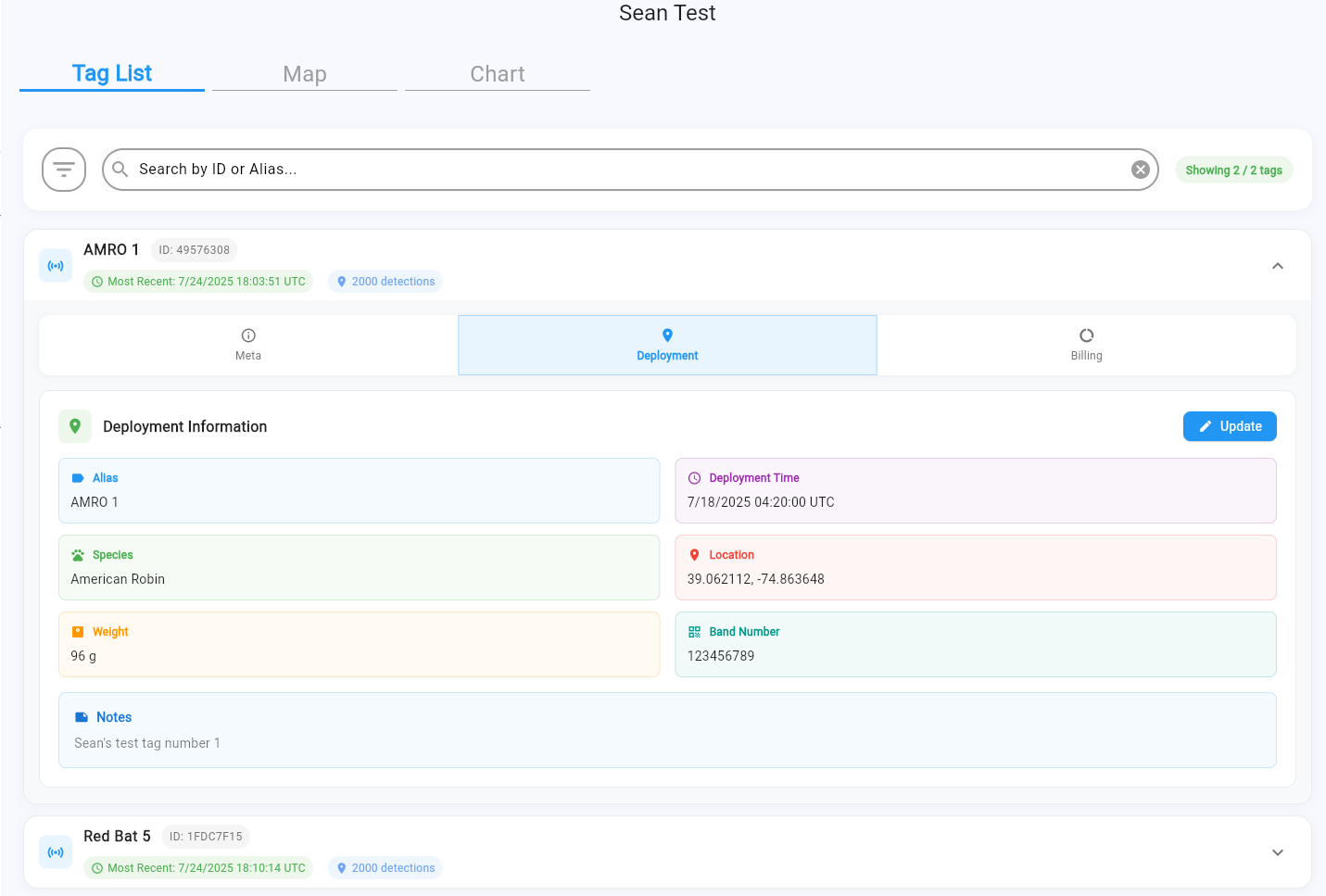Click the Deployment Information pin icon

[x=75, y=426]
